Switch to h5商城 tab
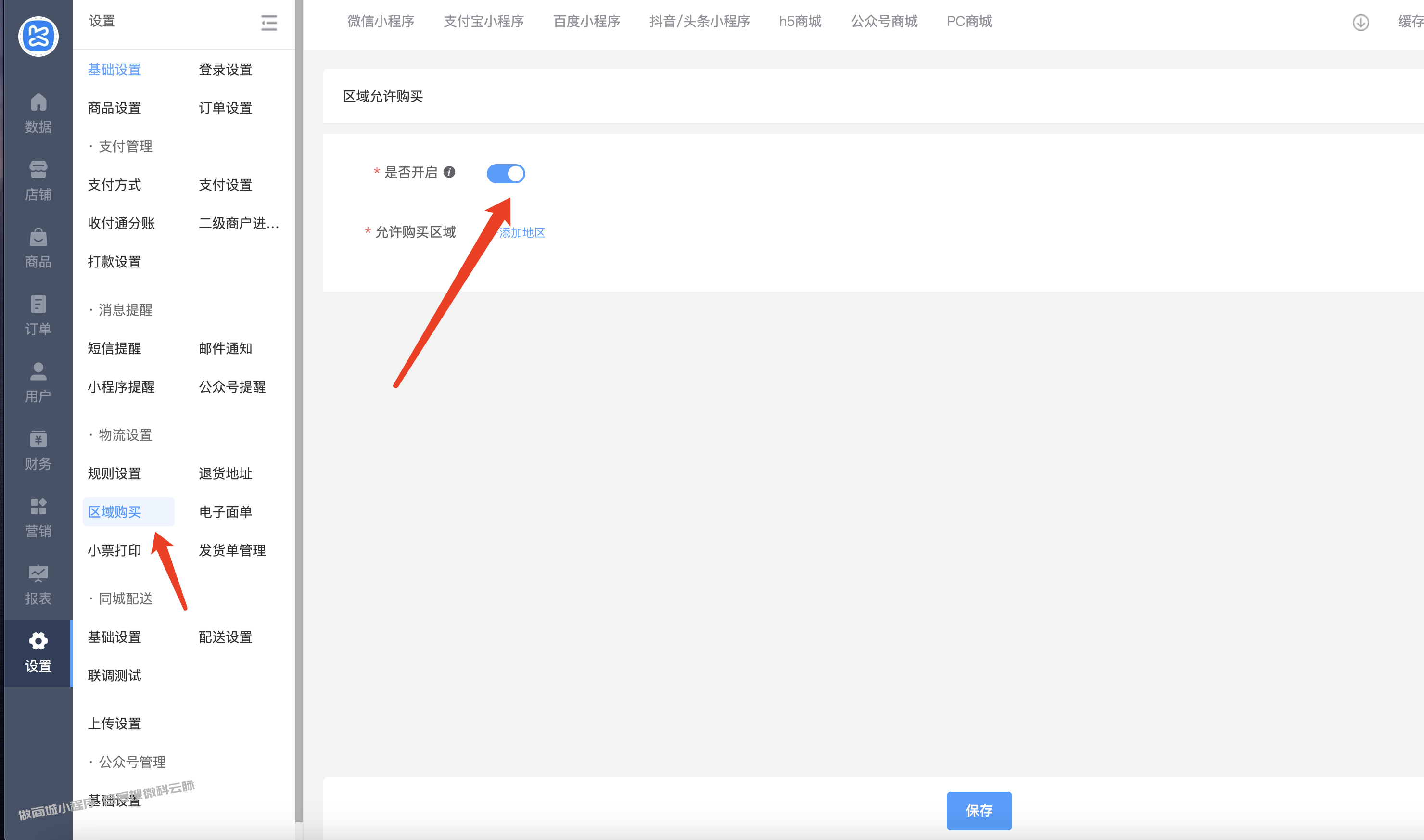Viewport: 1424px width, 840px height. (801, 22)
